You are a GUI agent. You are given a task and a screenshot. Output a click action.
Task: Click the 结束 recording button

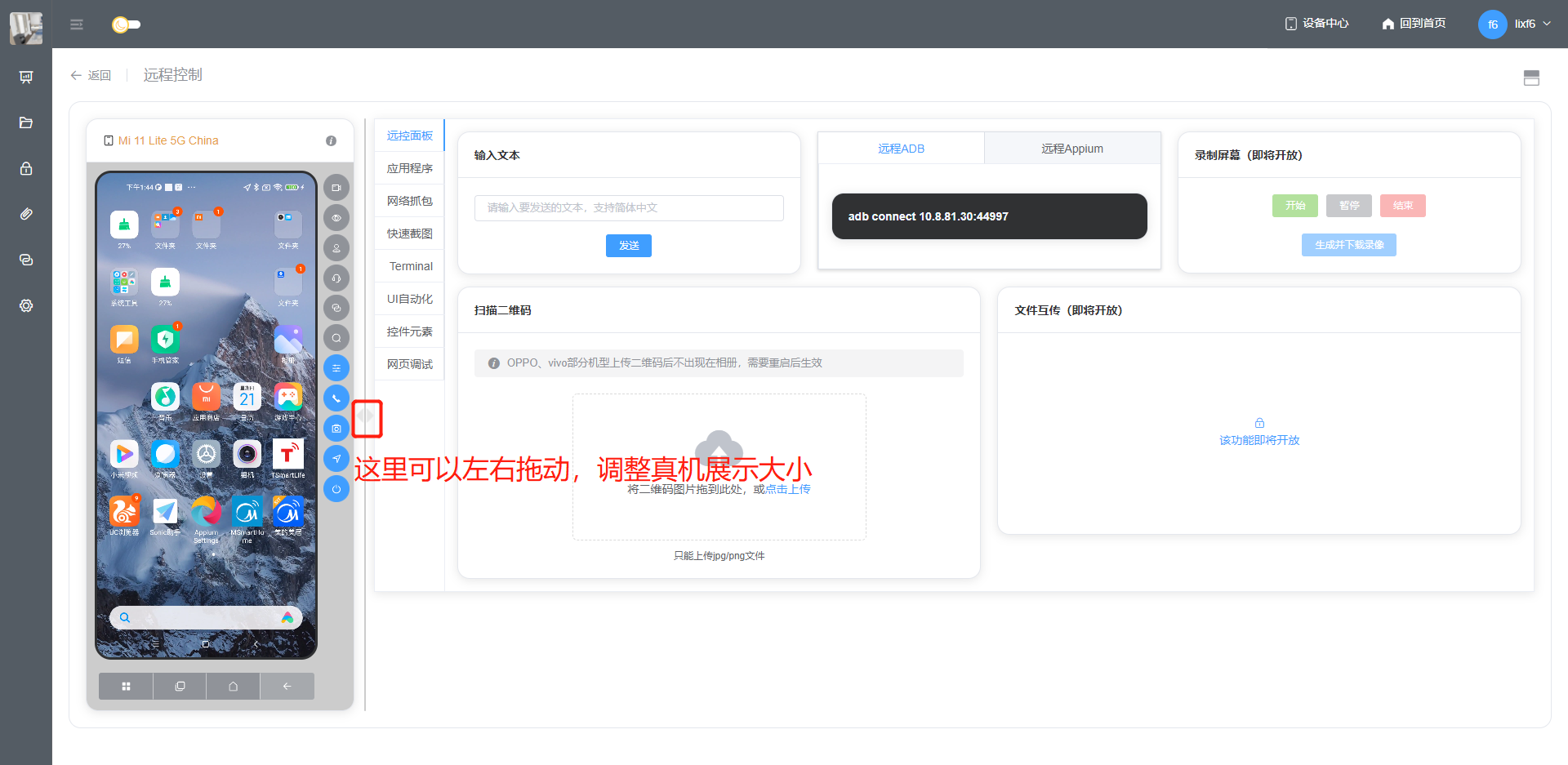pos(1403,206)
